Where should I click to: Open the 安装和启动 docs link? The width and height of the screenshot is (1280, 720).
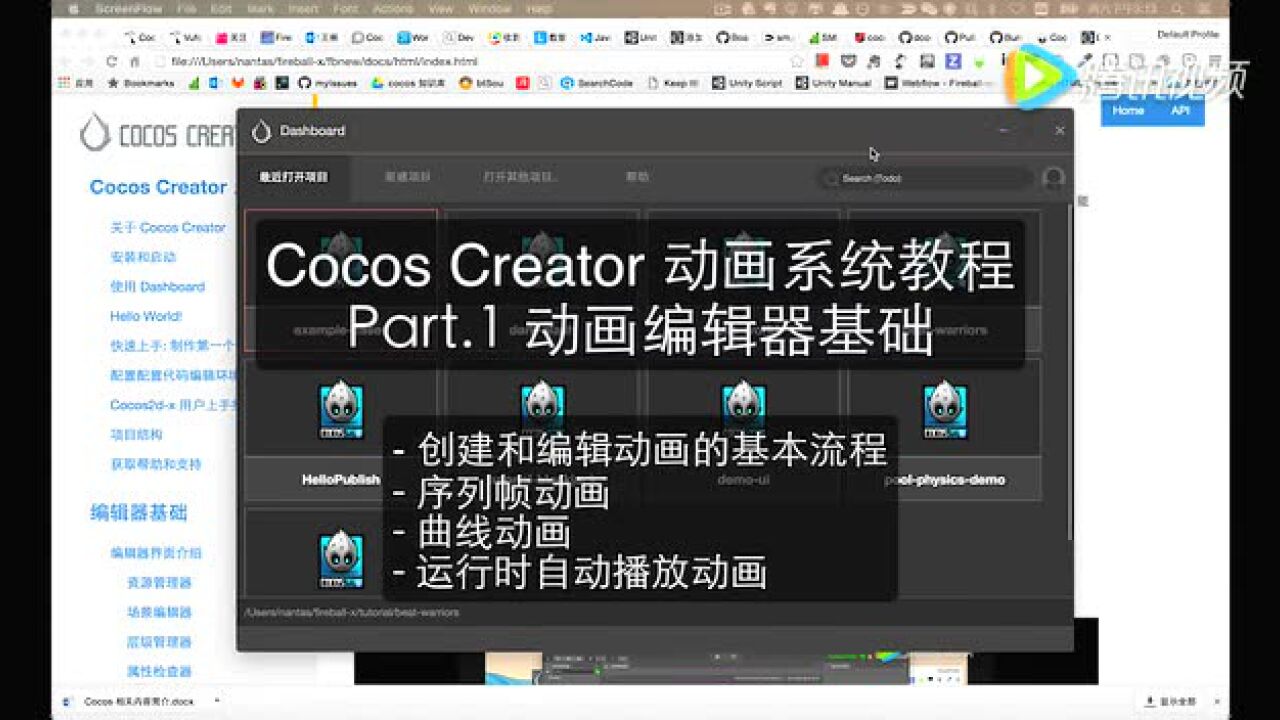click(x=143, y=257)
